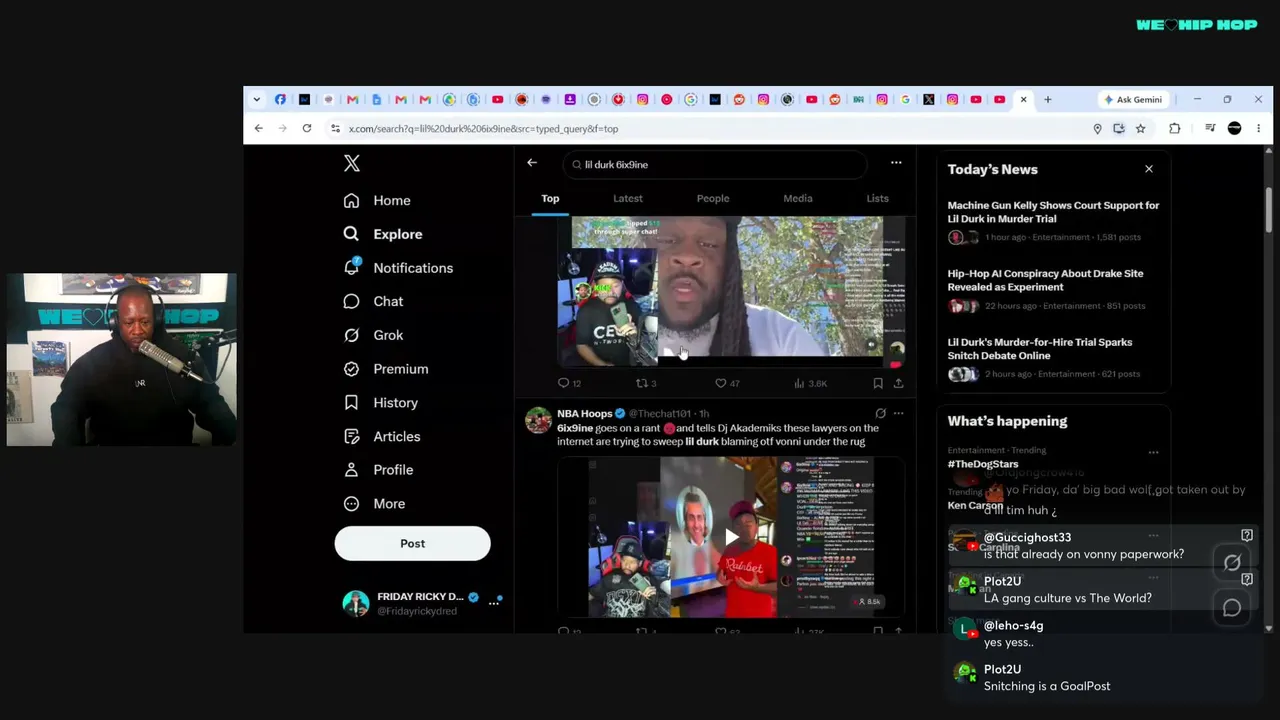Open the Chrome tab search dropdown

click(x=256, y=99)
